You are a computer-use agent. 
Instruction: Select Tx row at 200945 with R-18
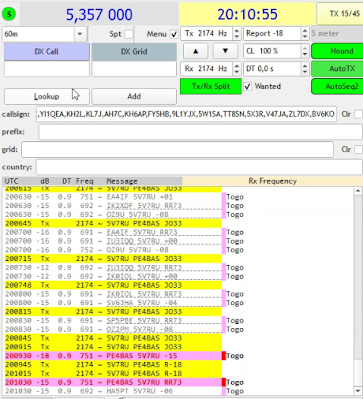(113, 364)
